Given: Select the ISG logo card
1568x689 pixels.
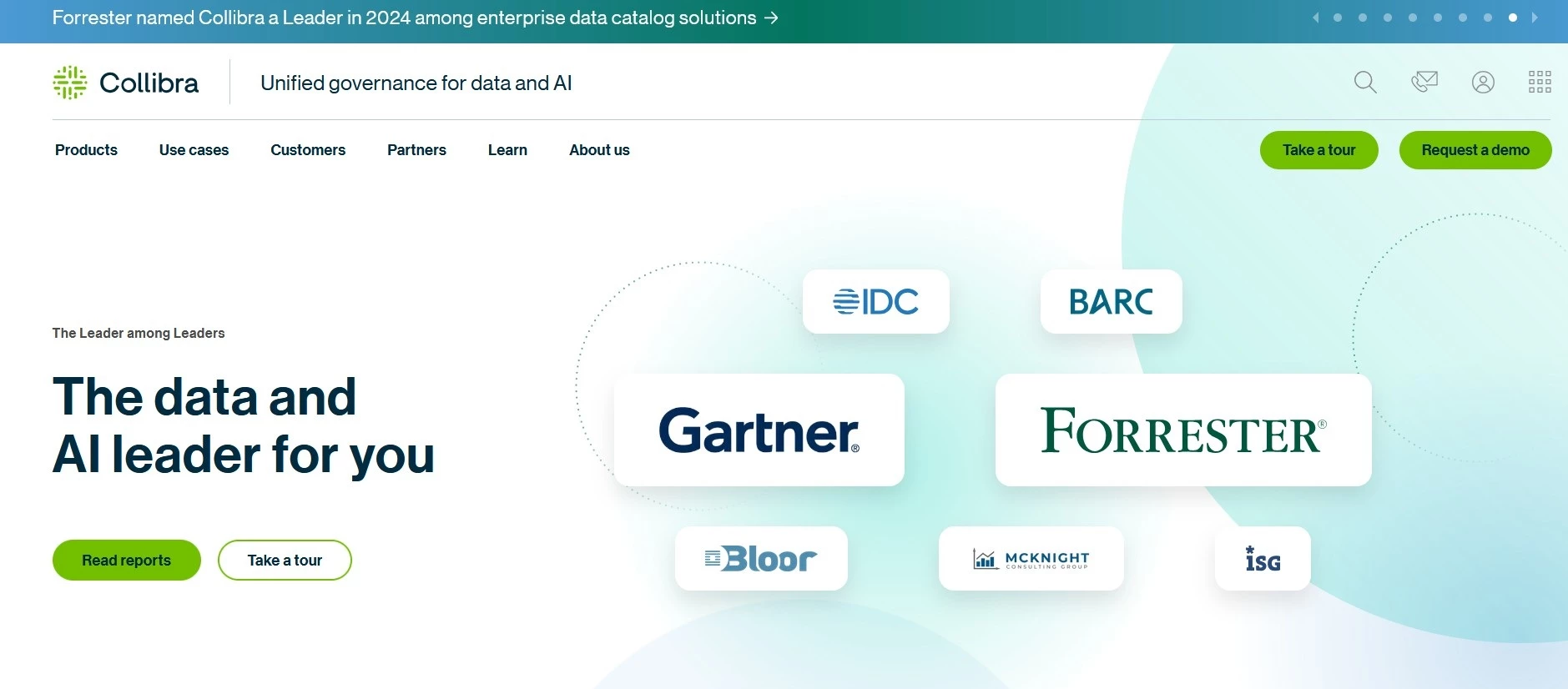Looking at the screenshot, I should pyautogui.click(x=1263, y=559).
